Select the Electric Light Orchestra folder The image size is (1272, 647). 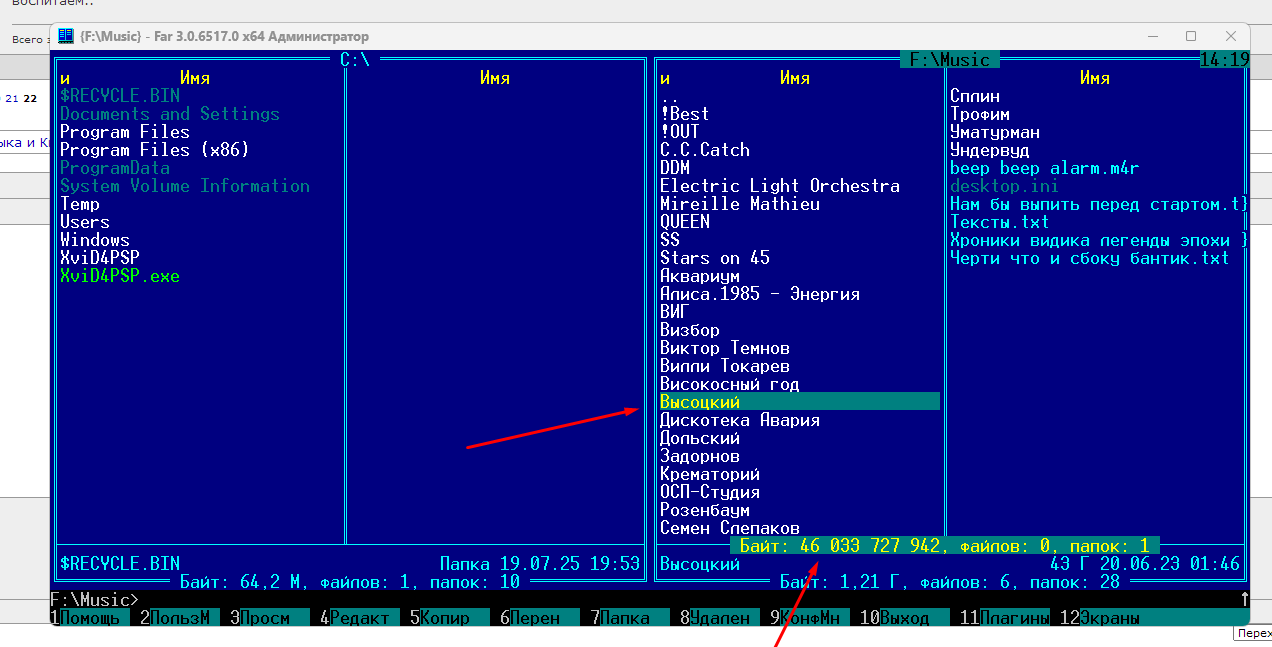pos(780,186)
